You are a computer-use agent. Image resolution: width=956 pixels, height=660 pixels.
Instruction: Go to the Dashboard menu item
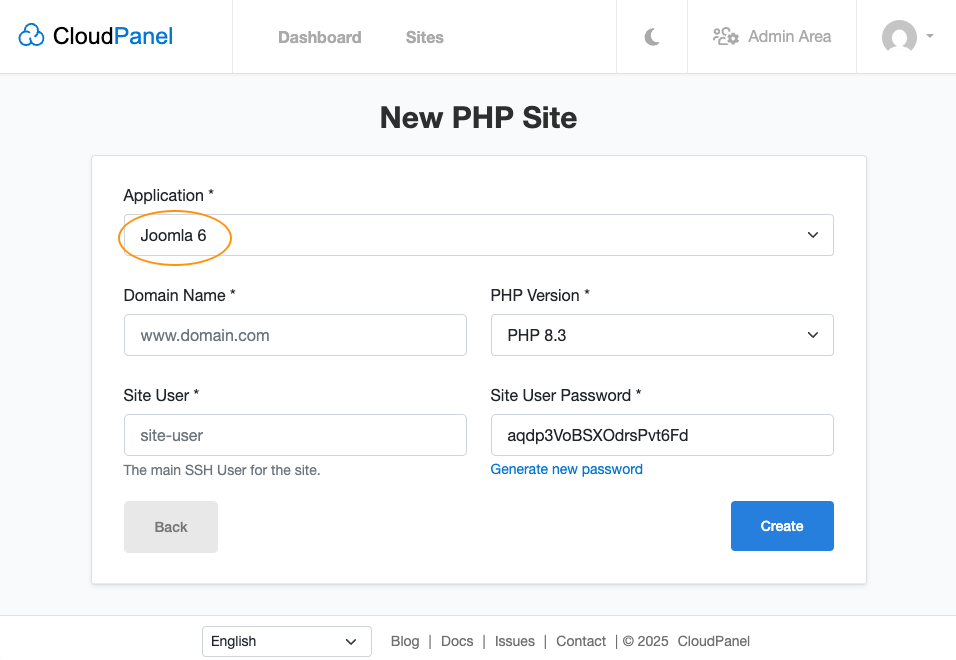coord(319,37)
